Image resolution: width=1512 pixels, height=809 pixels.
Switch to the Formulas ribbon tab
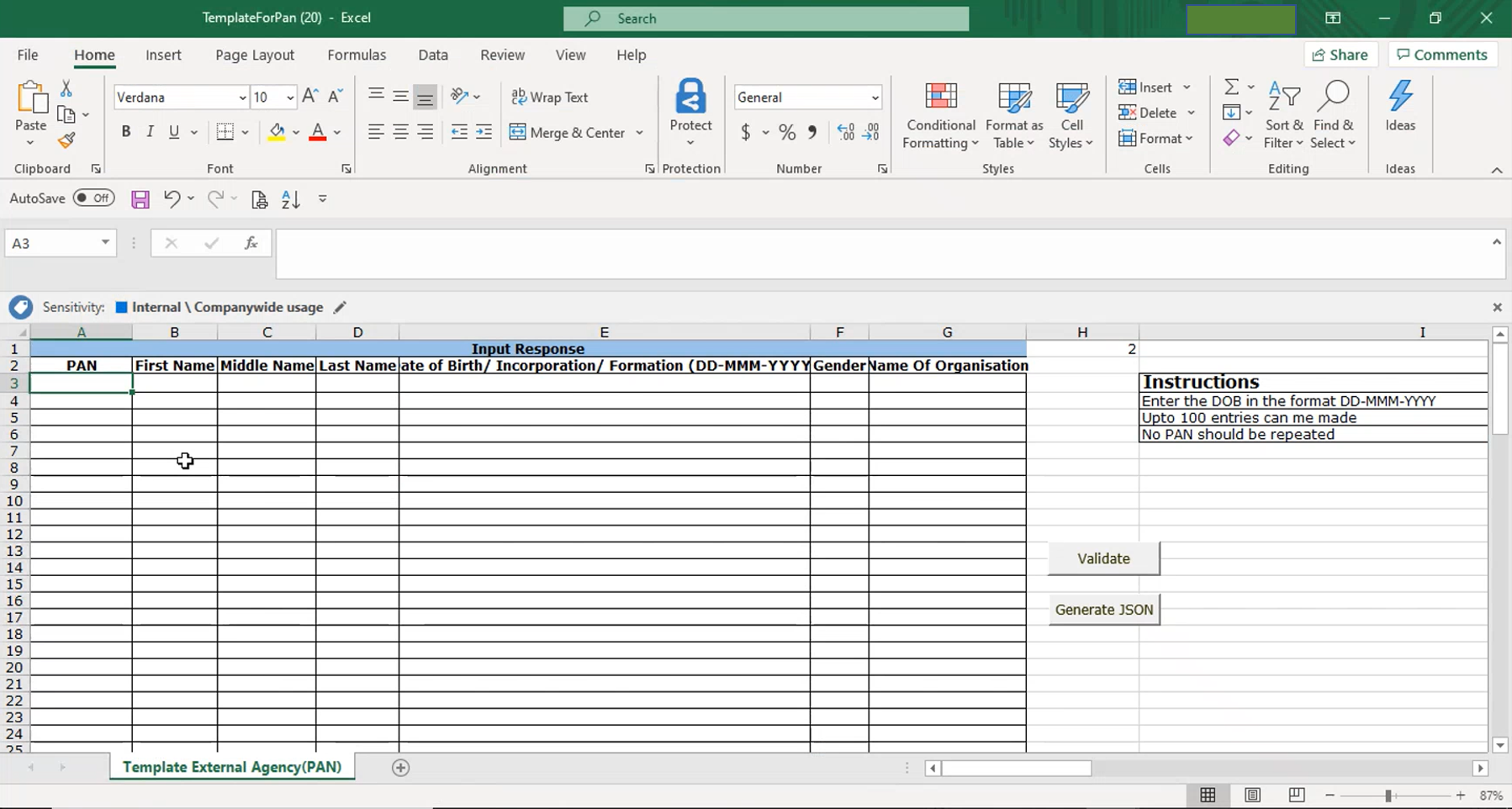[357, 55]
